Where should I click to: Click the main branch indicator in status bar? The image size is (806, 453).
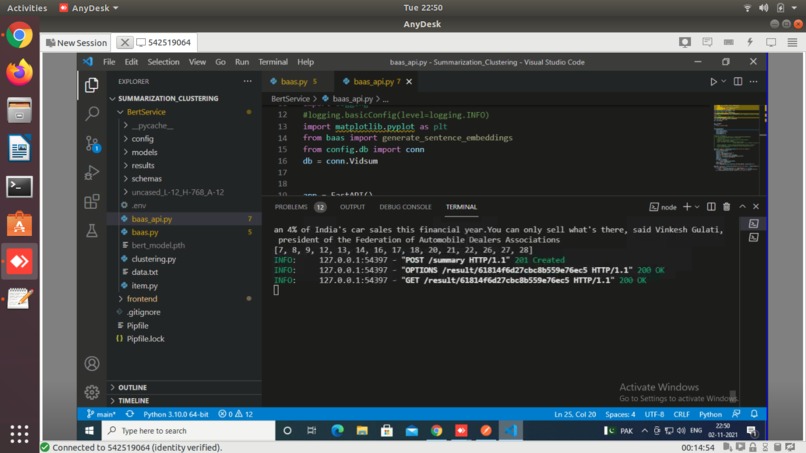[101, 414]
